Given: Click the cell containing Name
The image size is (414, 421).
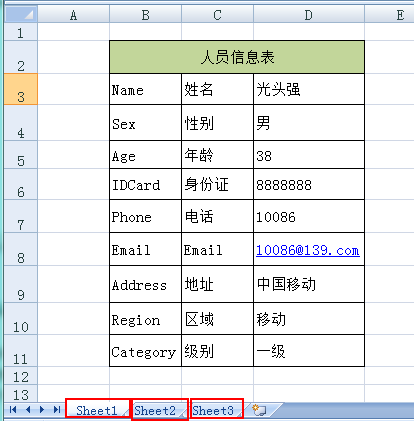Looking at the screenshot, I should click(x=145, y=89).
